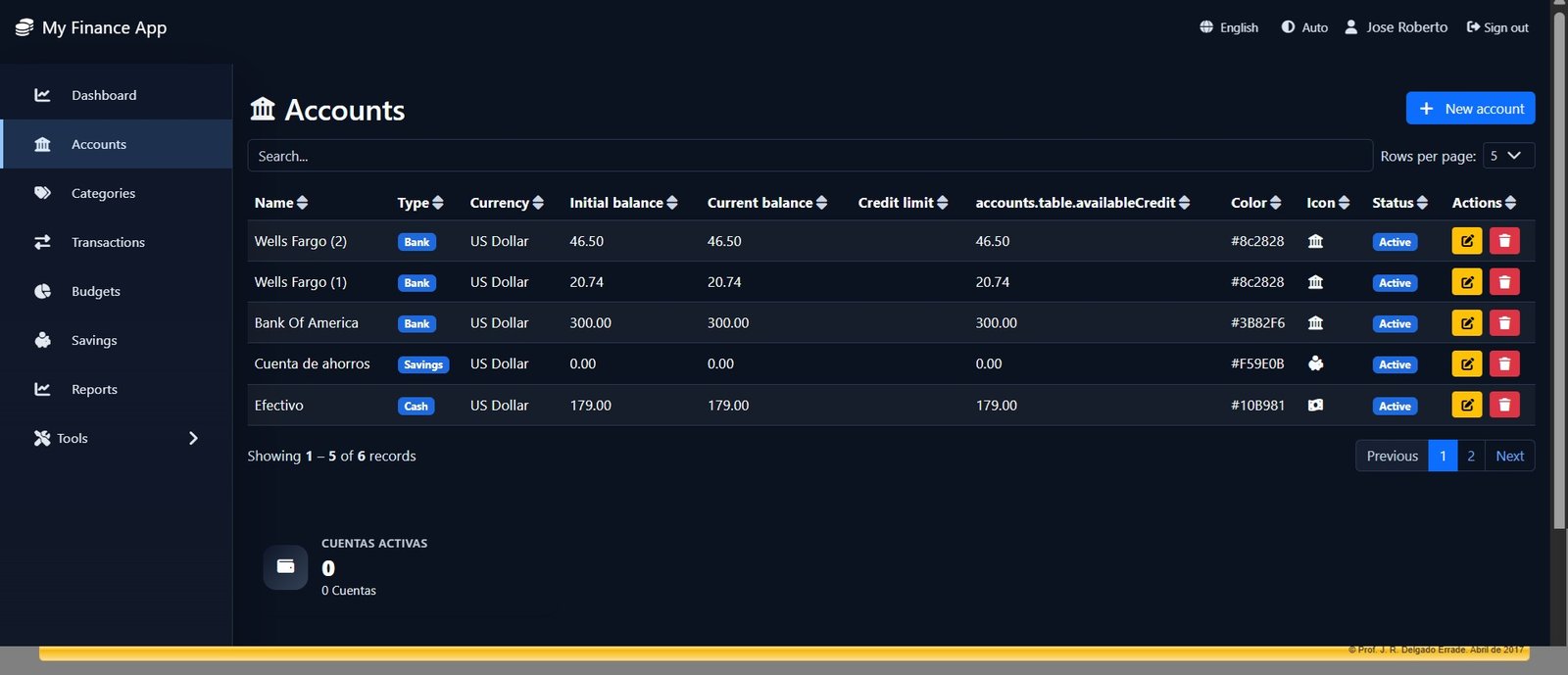Sort the table by Name
Image resolution: width=1568 pixels, height=675 pixels.
point(281,203)
